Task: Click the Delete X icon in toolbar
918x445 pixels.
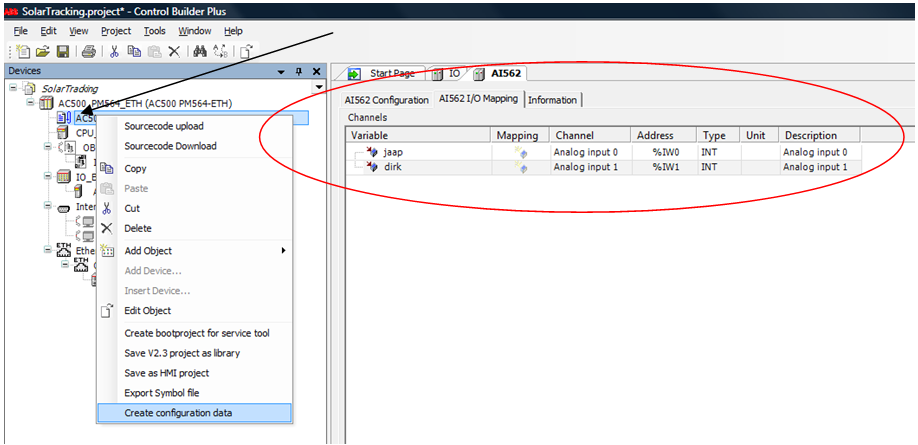Action: point(174,51)
